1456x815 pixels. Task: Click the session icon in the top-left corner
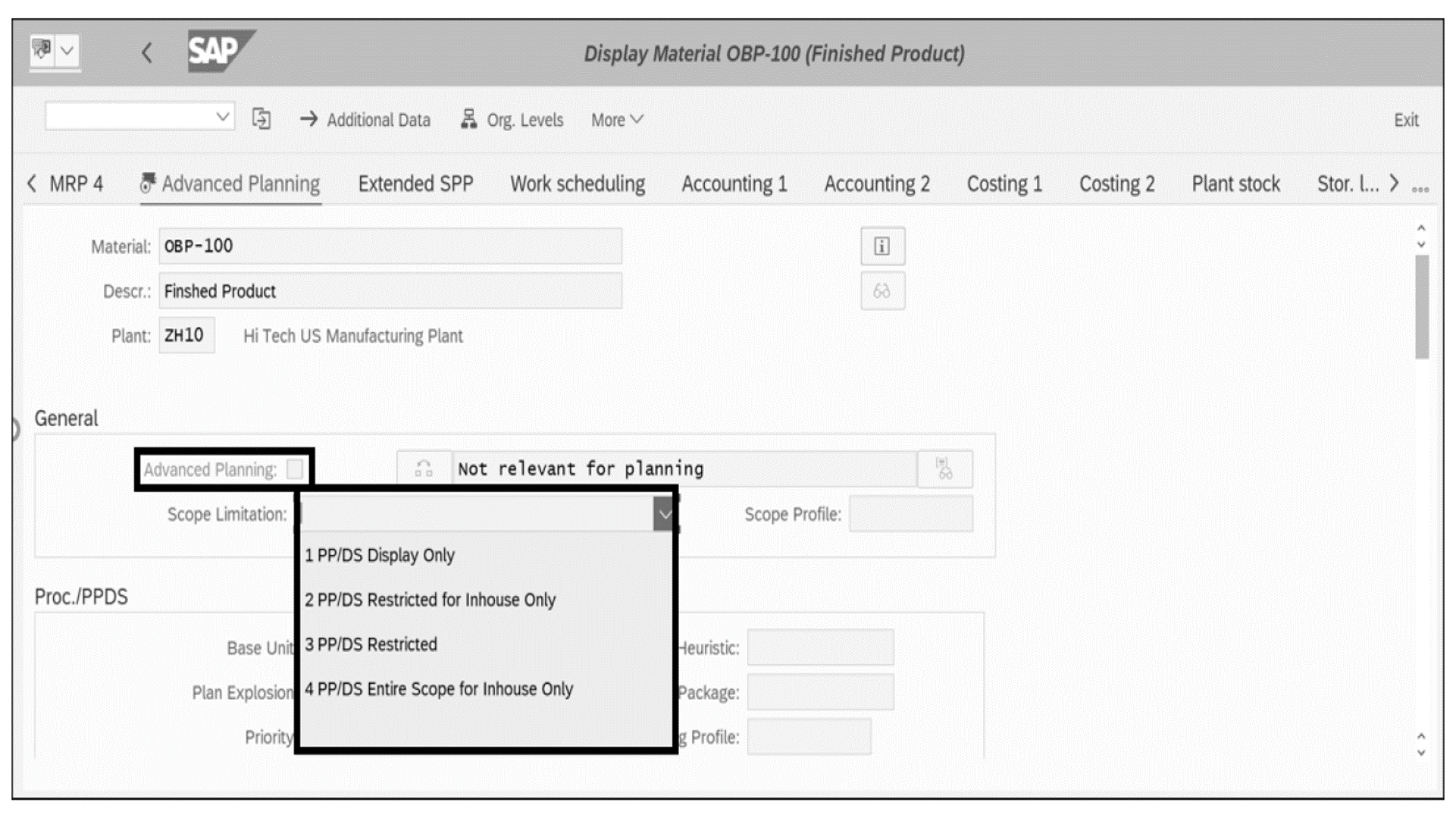click(x=43, y=51)
